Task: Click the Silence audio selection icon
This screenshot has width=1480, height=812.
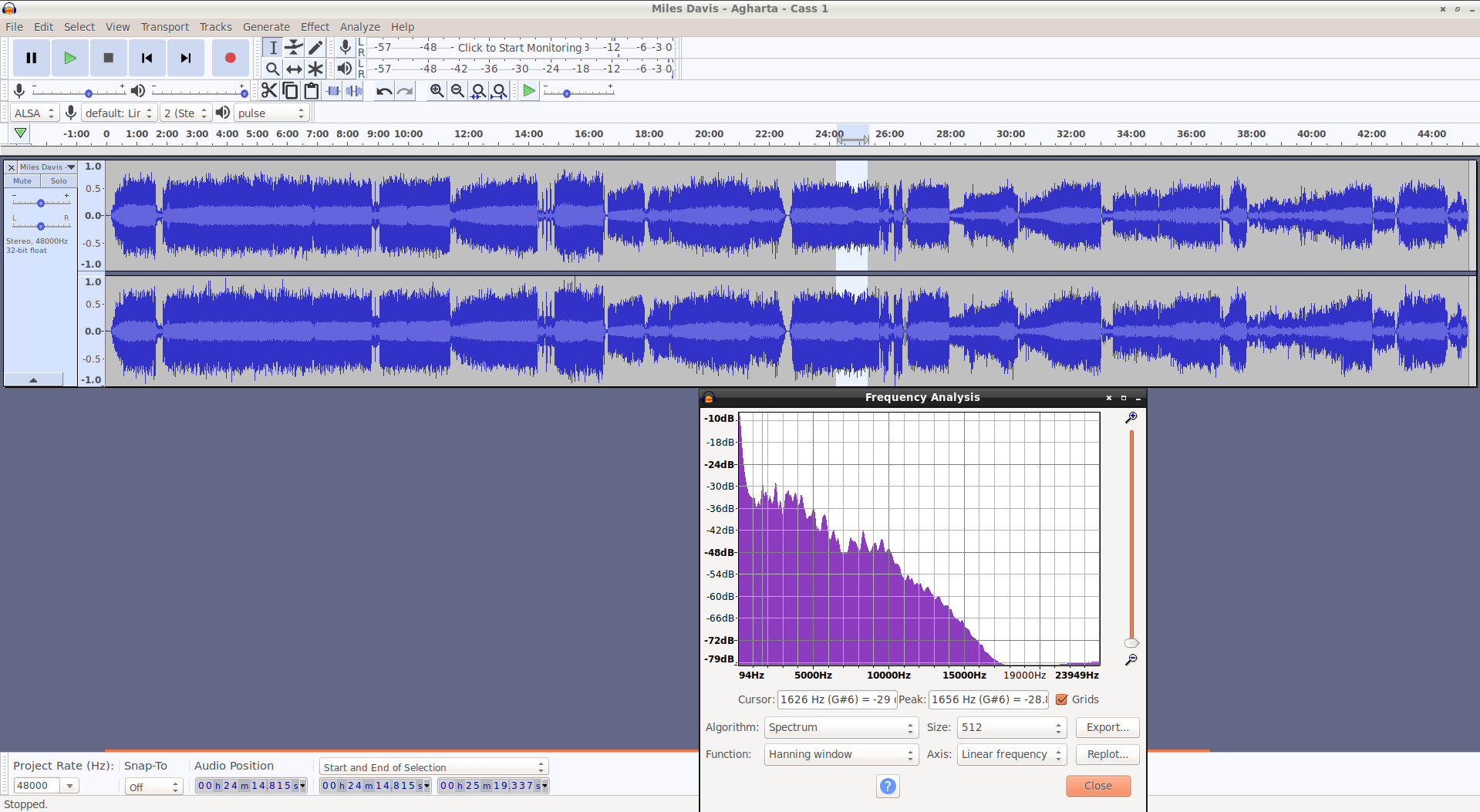Action: [355, 91]
